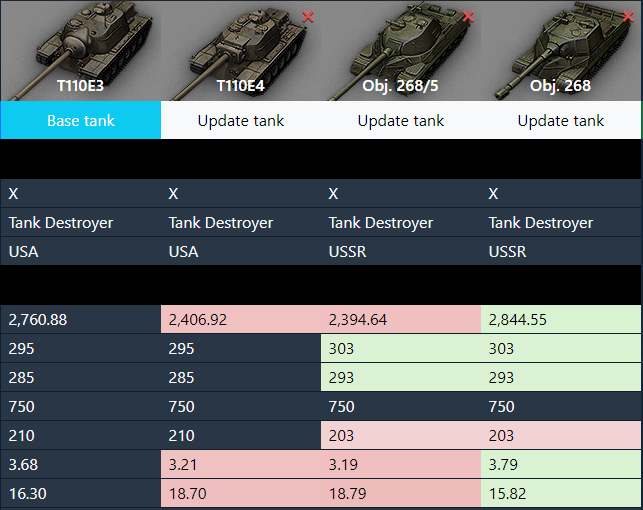Image resolution: width=643 pixels, height=510 pixels.
Task: Click the 15.82 cell for Obj. 268
Action: (561, 494)
